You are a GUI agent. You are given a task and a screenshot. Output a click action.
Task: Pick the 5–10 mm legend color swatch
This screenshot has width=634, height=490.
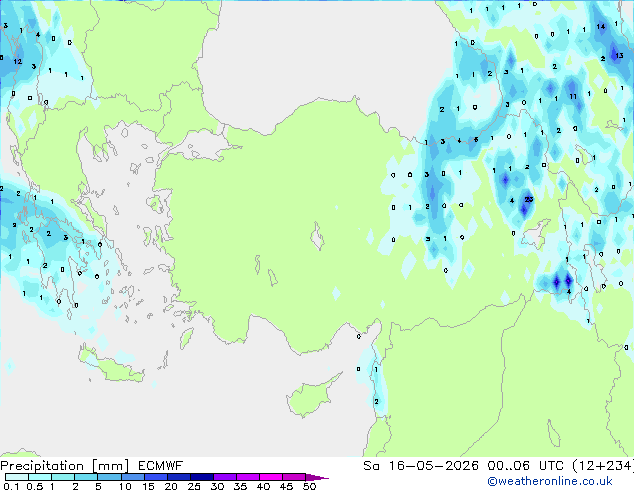[109, 477]
